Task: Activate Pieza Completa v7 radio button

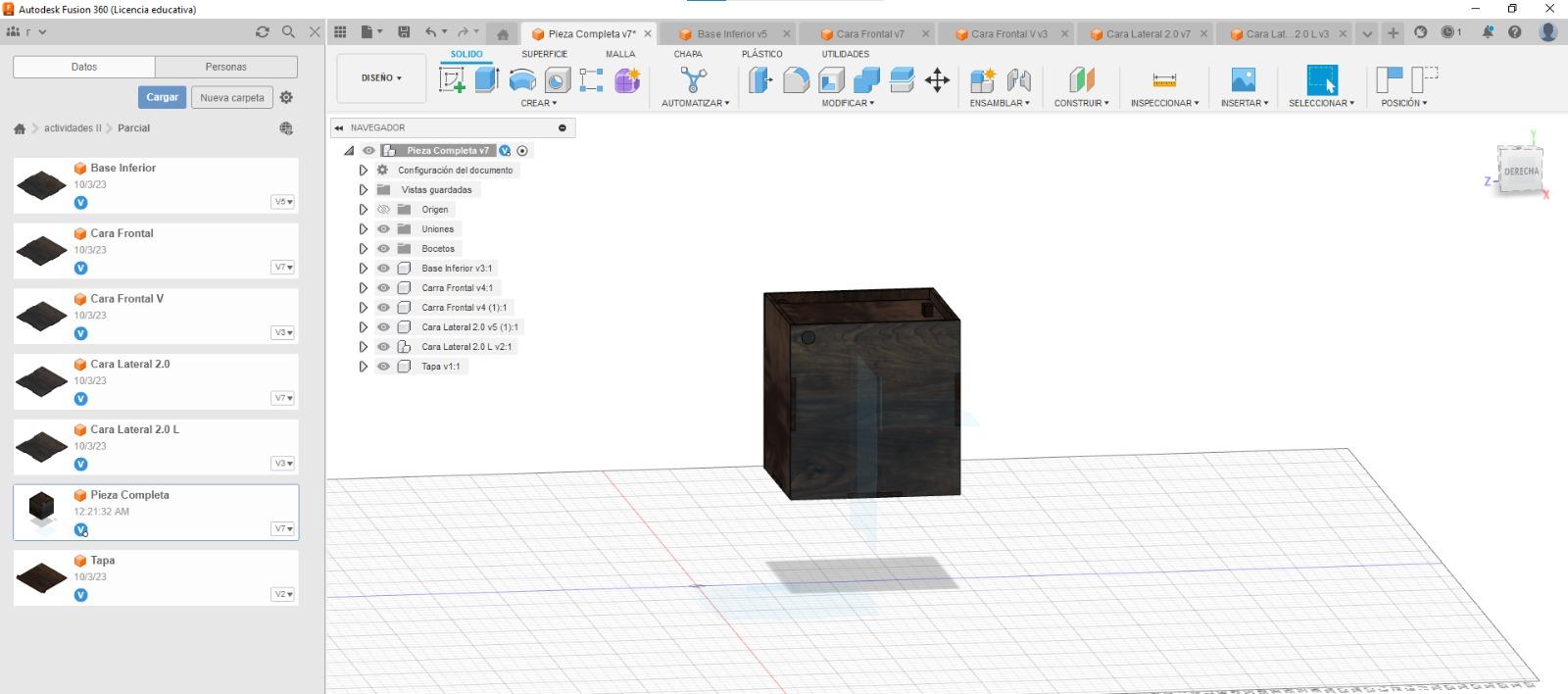Action: click(522, 151)
